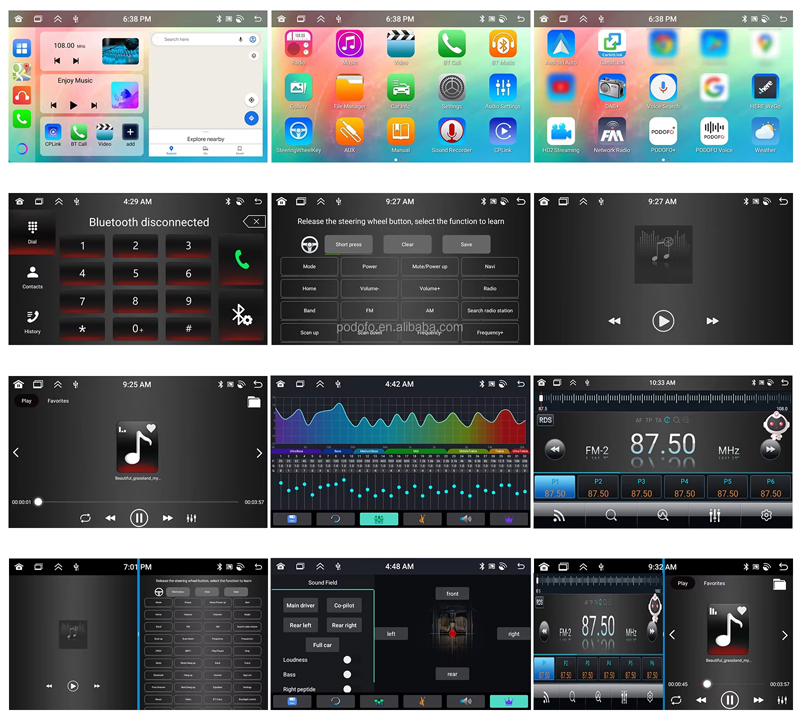The height and width of the screenshot is (728, 800).
Task: Expand the Explore nearby panel
Action: (205, 139)
